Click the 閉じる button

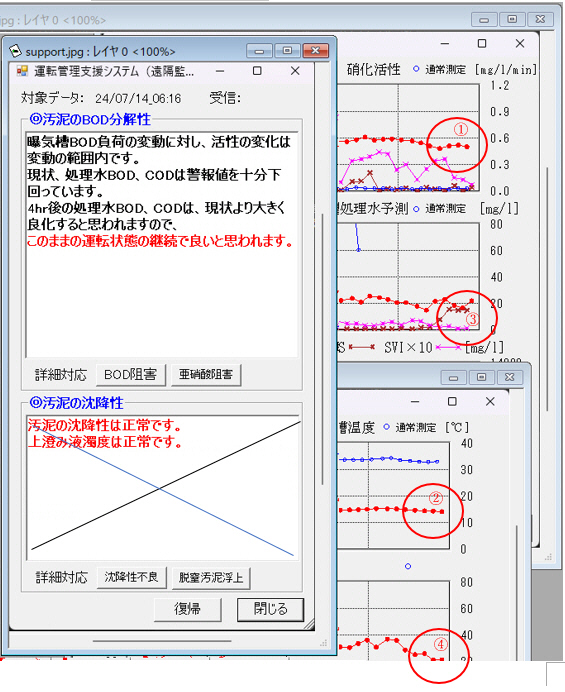click(x=270, y=609)
